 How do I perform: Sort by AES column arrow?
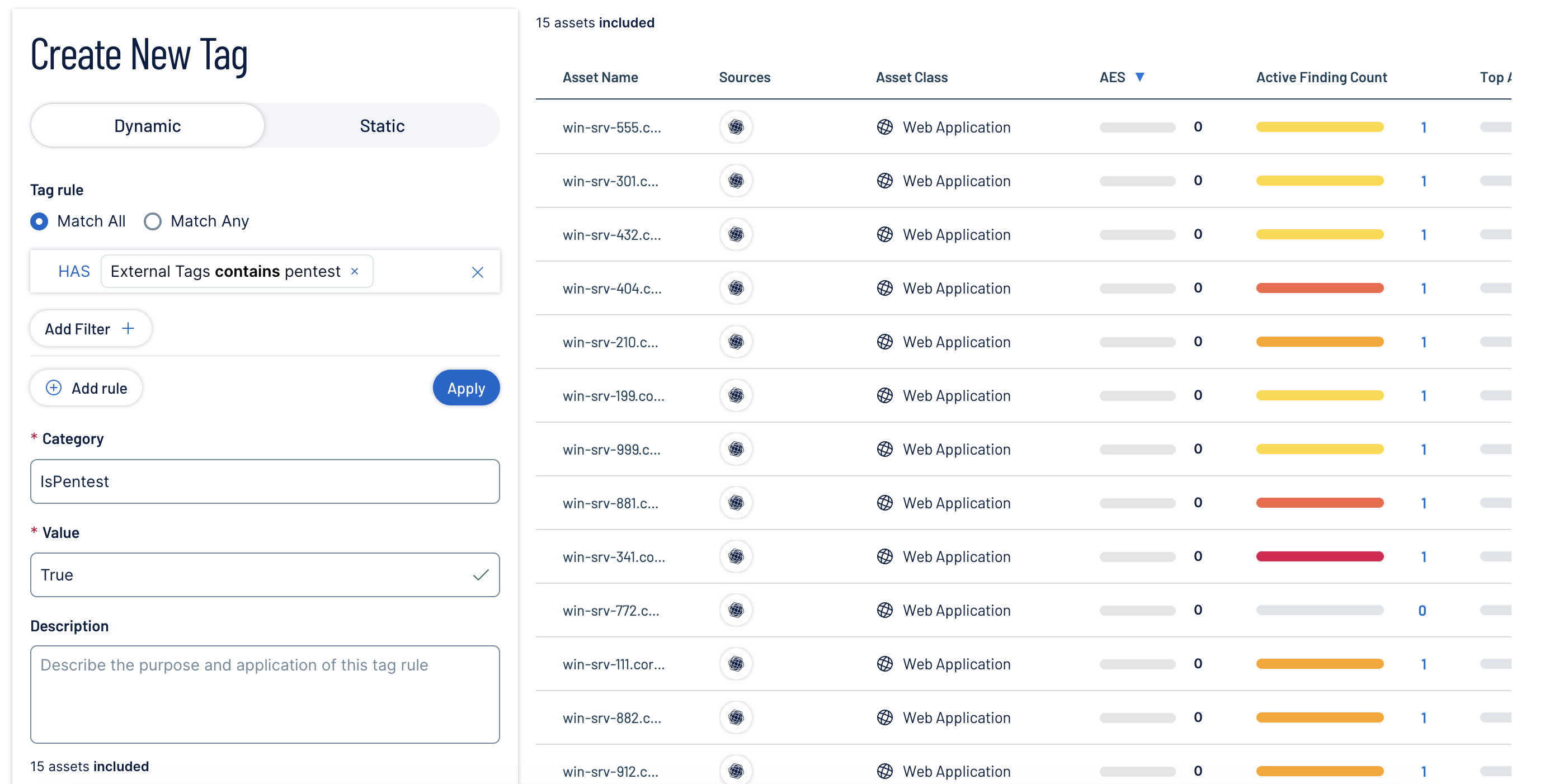[x=1139, y=77]
